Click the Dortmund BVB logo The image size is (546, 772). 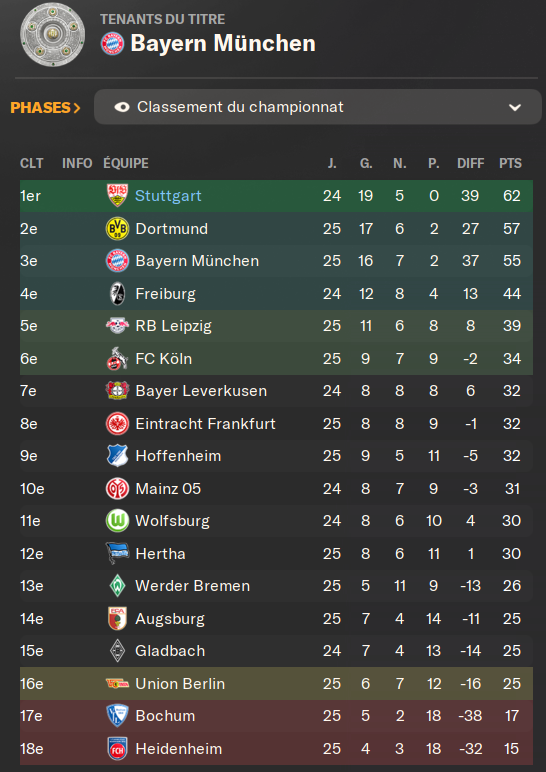[x=117, y=228]
